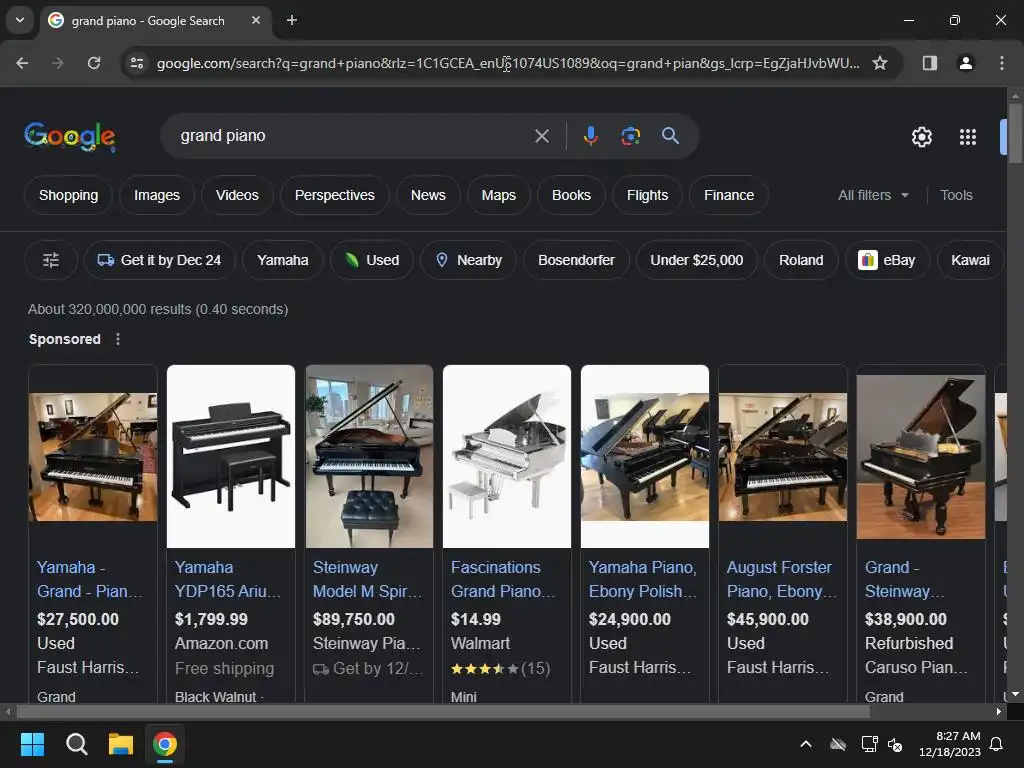Switch to Videos results tab

coord(237,195)
